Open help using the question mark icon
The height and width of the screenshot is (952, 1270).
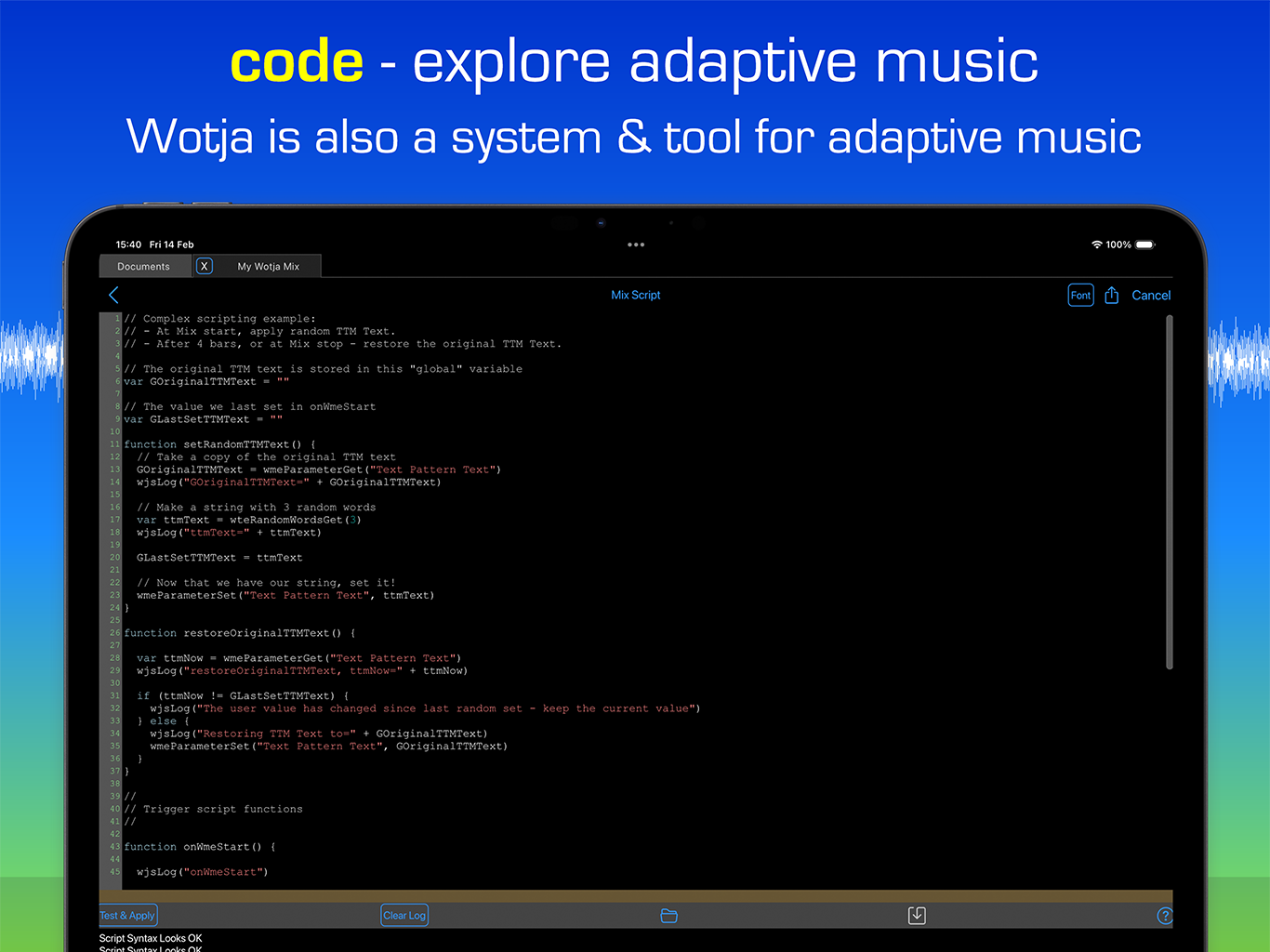(x=1165, y=916)
